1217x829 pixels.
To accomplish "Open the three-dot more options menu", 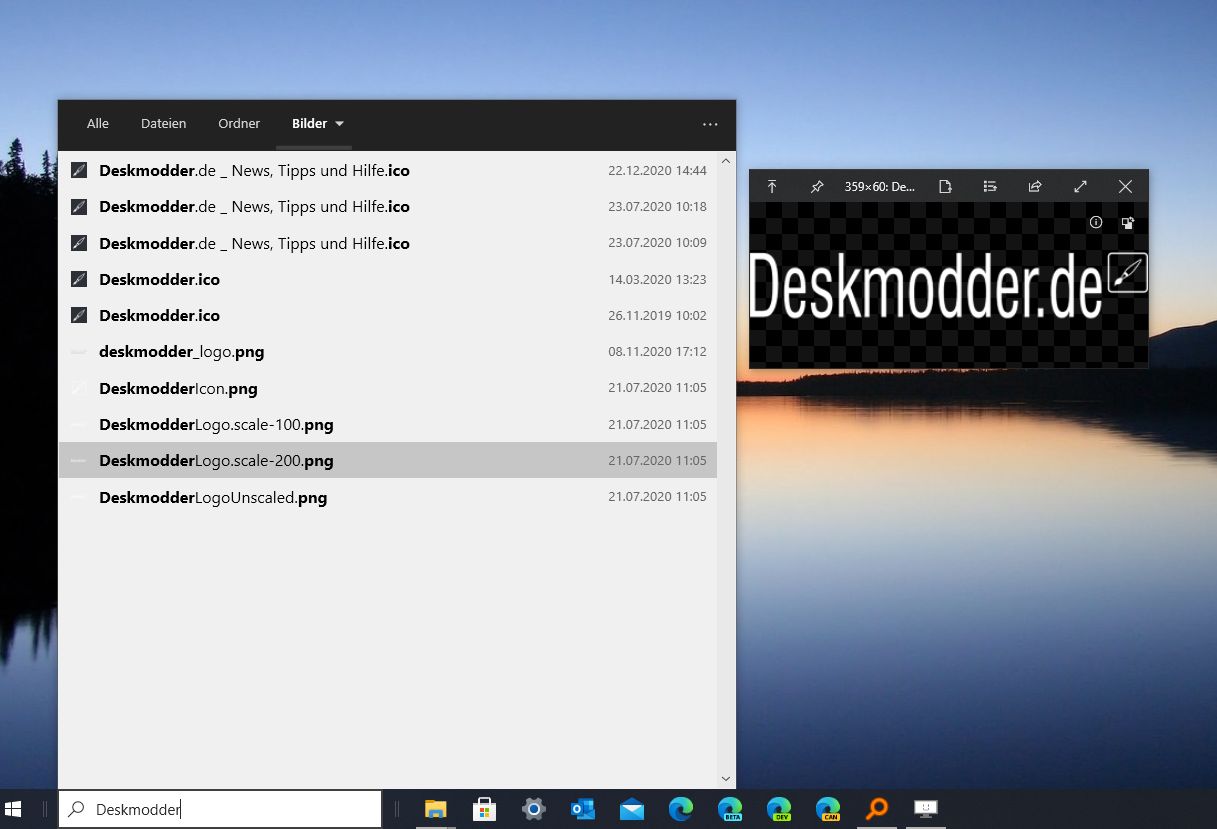I will [x=710, y=124].
